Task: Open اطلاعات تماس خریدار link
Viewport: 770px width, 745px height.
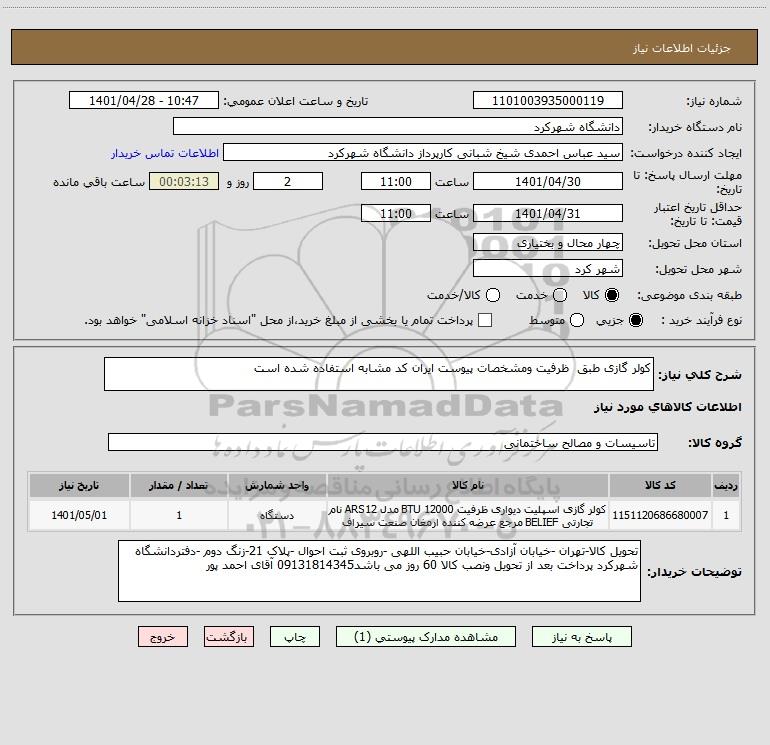Action: pos(165,153)
